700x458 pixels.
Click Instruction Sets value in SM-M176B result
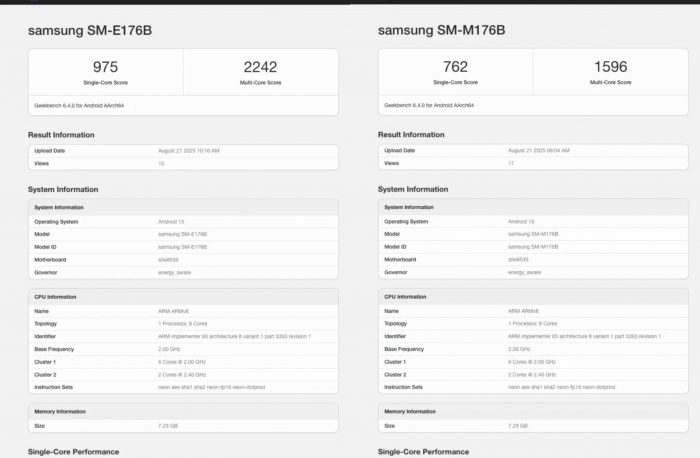point(561,387)
